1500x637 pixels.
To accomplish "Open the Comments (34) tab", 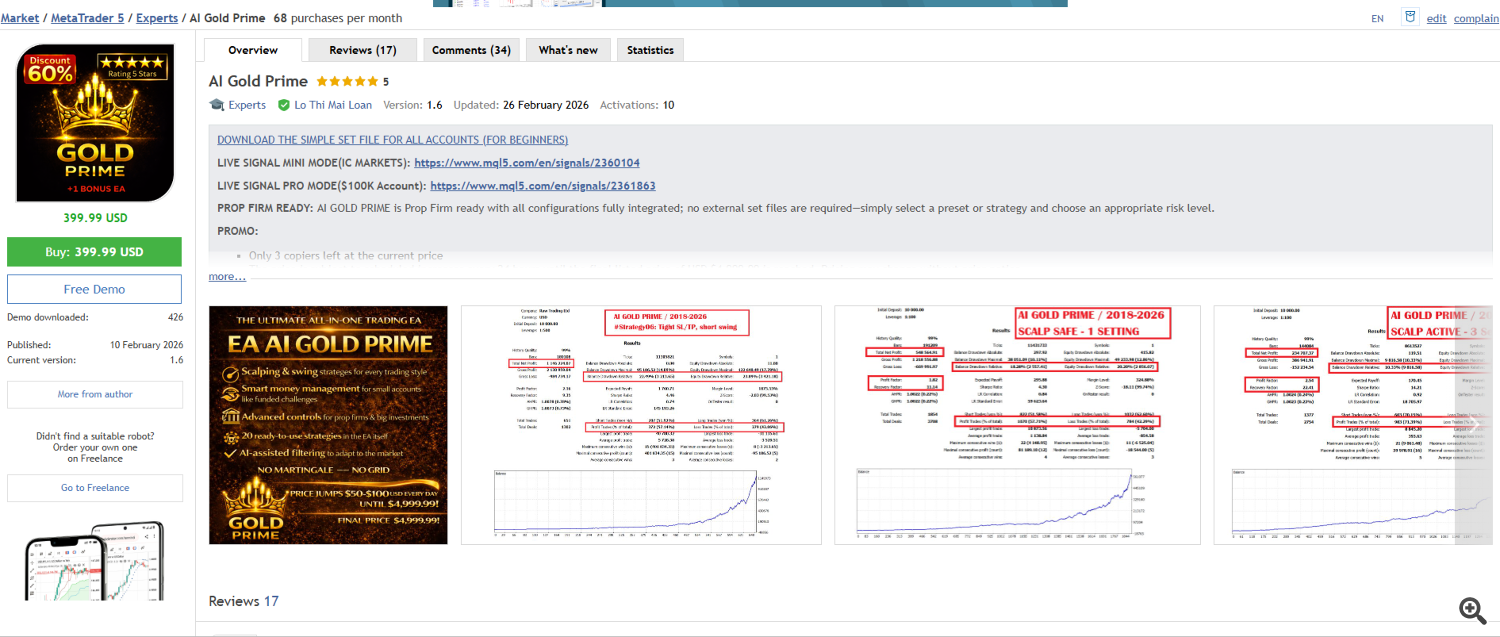I will coord(471,50).
